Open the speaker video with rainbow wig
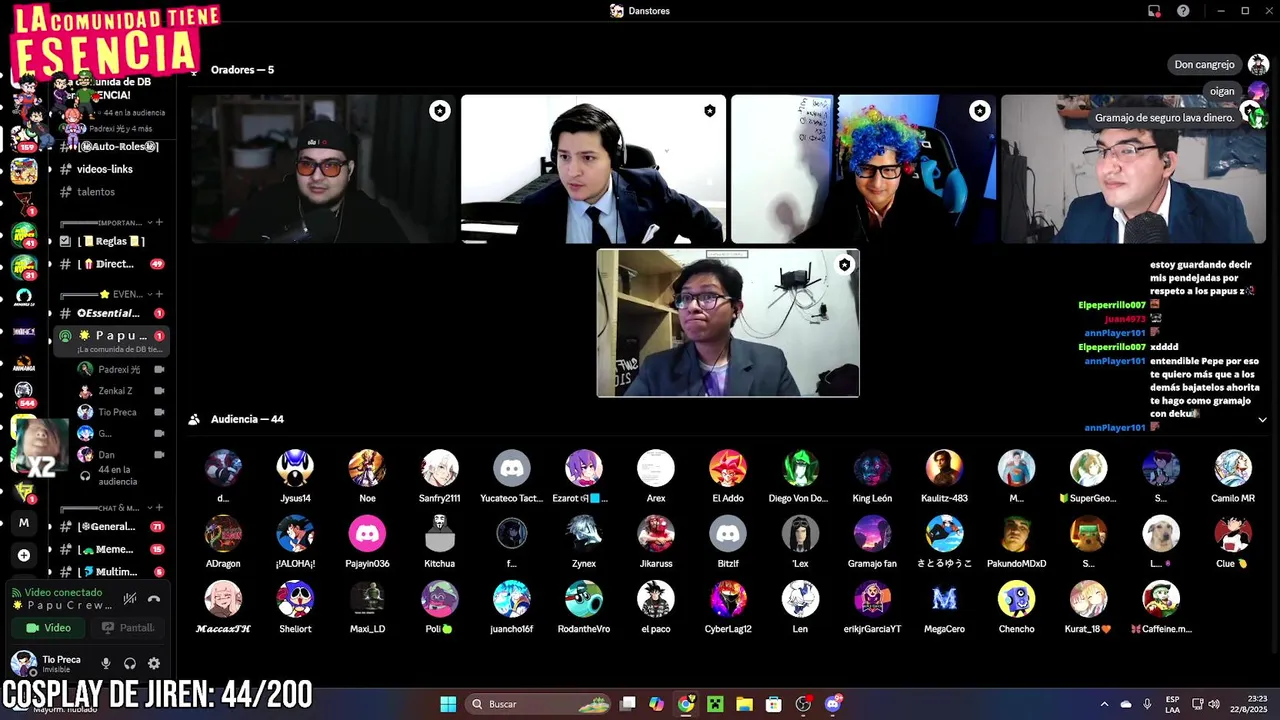Viewport: 1280px width, 720px height. pos(863,169)
